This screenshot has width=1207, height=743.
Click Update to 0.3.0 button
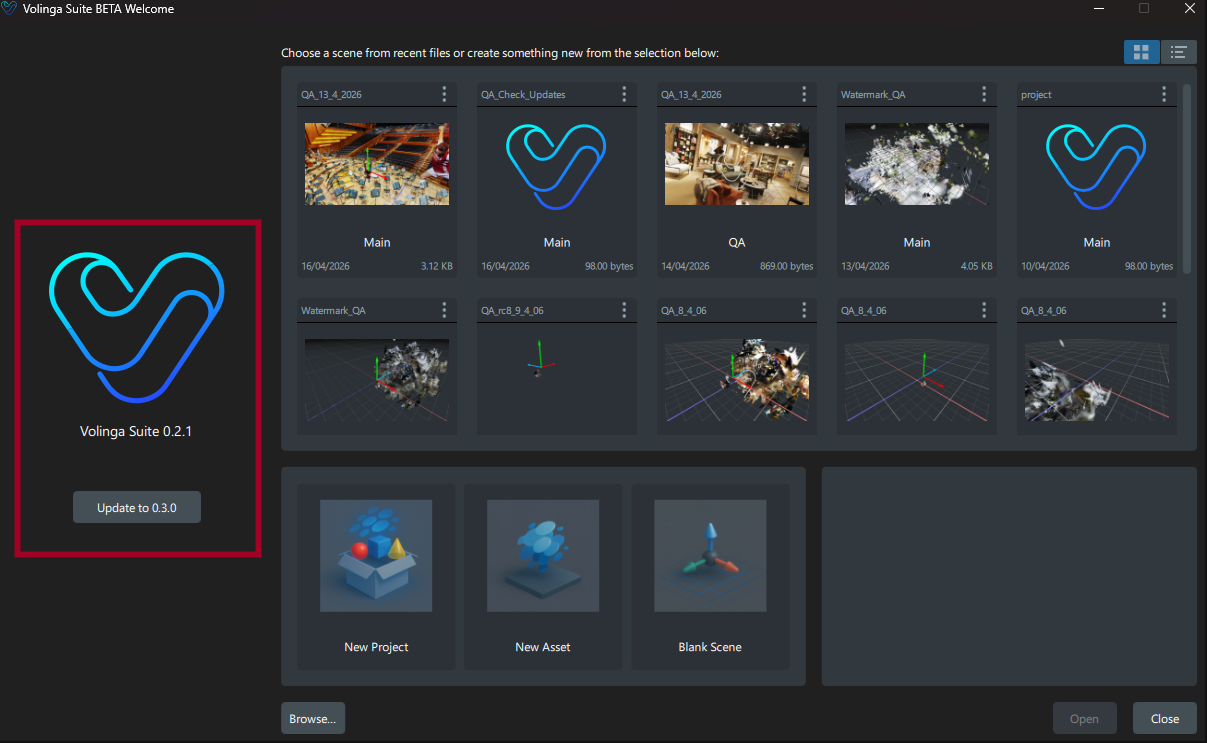tap(137, 507)
